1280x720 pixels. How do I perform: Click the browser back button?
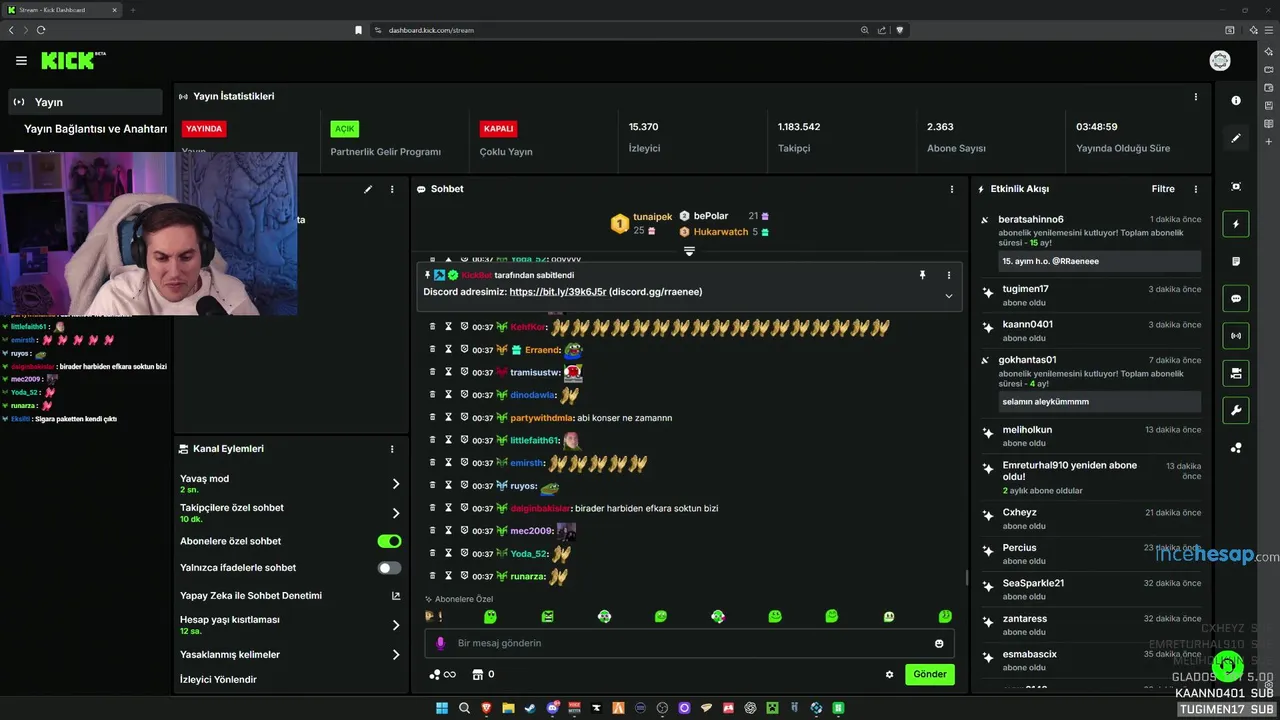11,30
